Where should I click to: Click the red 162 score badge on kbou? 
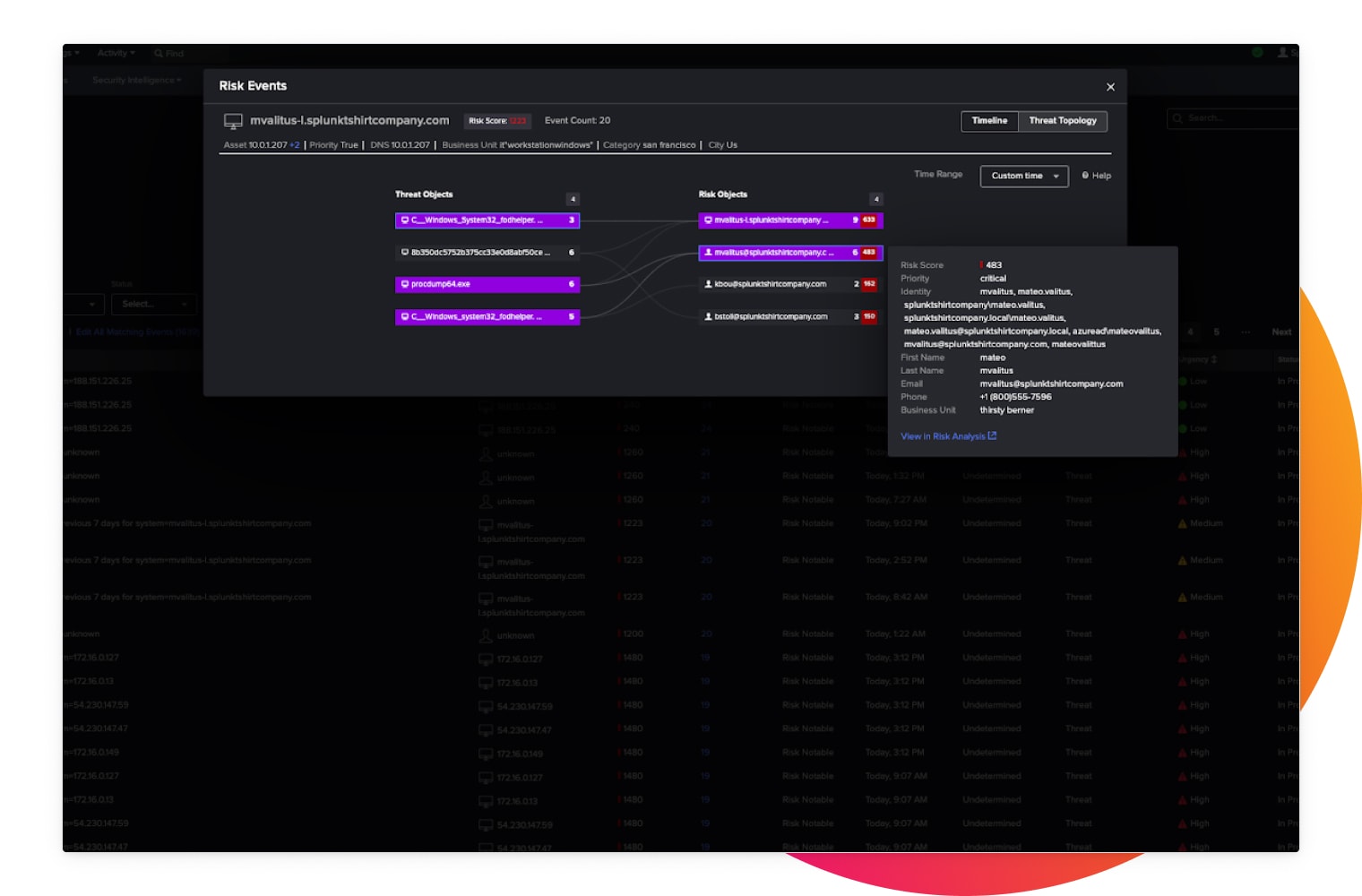(x=868, y=284)
